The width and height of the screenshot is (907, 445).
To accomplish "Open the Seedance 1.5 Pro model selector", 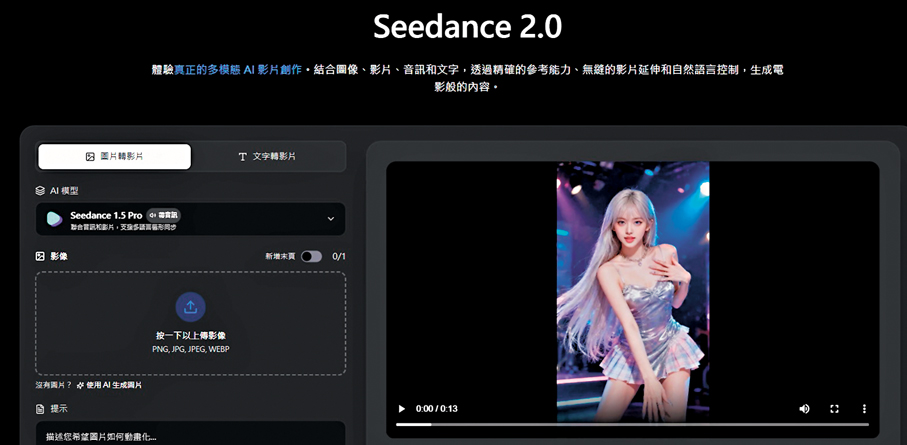I will point(190,219).
